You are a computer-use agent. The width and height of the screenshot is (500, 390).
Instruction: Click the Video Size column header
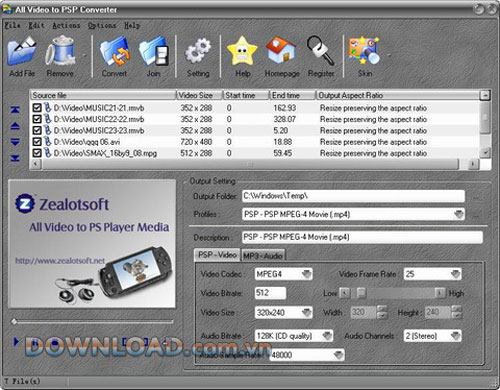(199, 95)
